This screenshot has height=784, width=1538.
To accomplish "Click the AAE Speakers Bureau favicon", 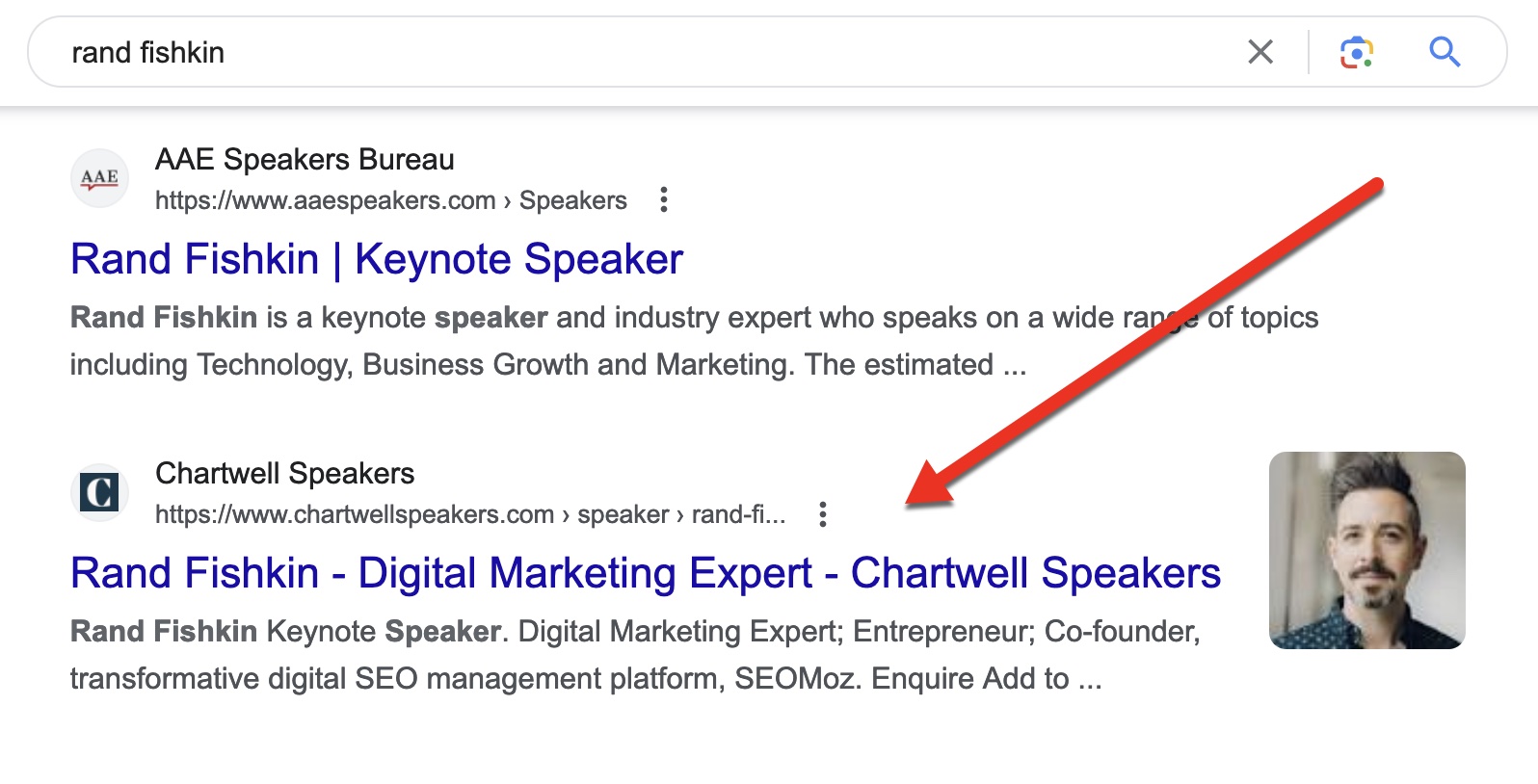I will coord(99,178).
